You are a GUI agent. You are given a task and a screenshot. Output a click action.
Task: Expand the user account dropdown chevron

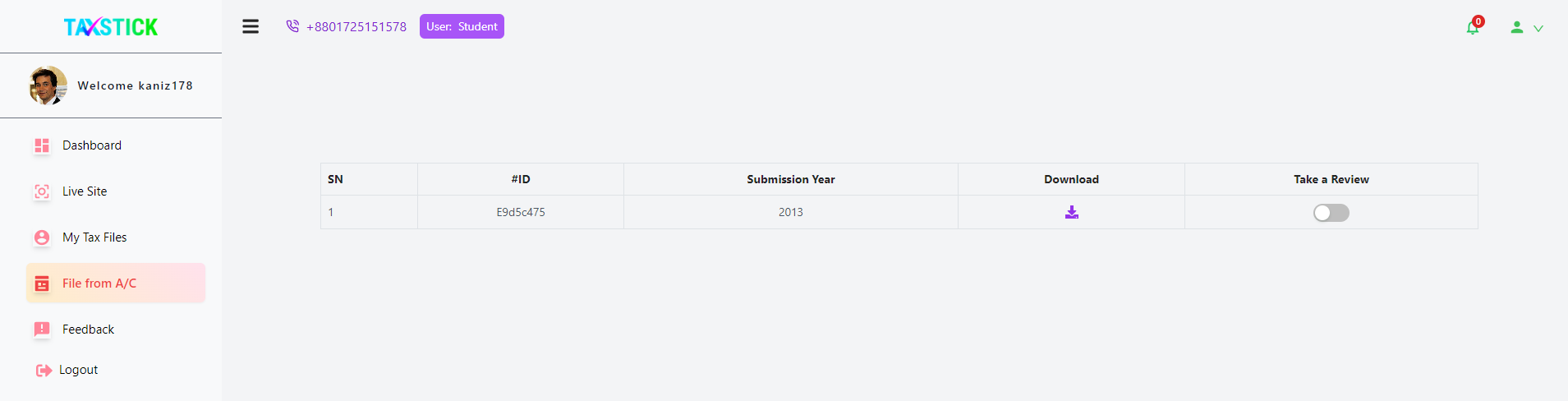1538,28
